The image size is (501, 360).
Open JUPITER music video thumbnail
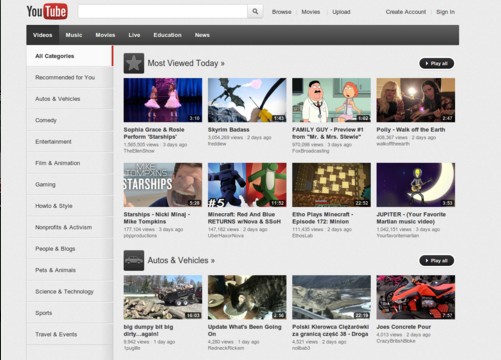[x=416, y=185]
